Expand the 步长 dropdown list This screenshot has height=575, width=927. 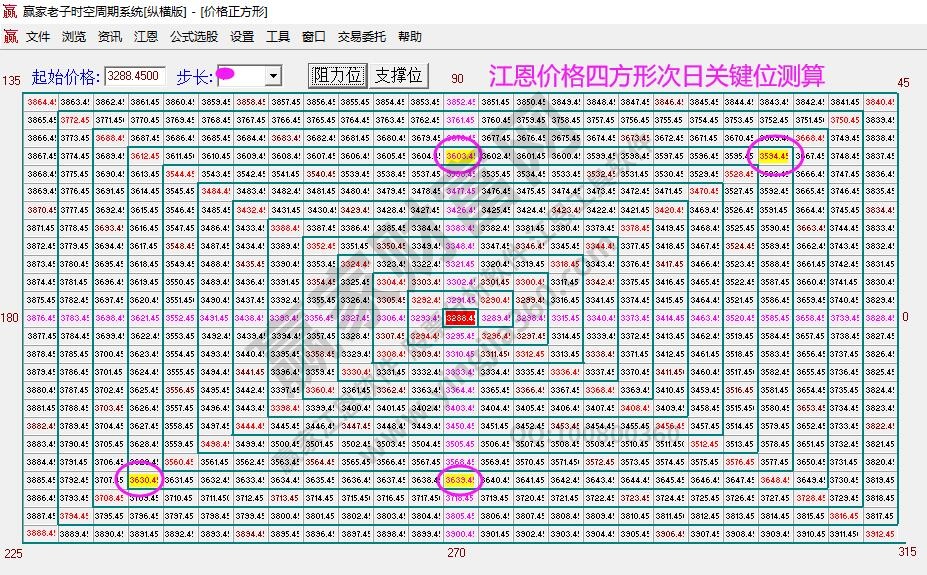click(x=273, y=76)
